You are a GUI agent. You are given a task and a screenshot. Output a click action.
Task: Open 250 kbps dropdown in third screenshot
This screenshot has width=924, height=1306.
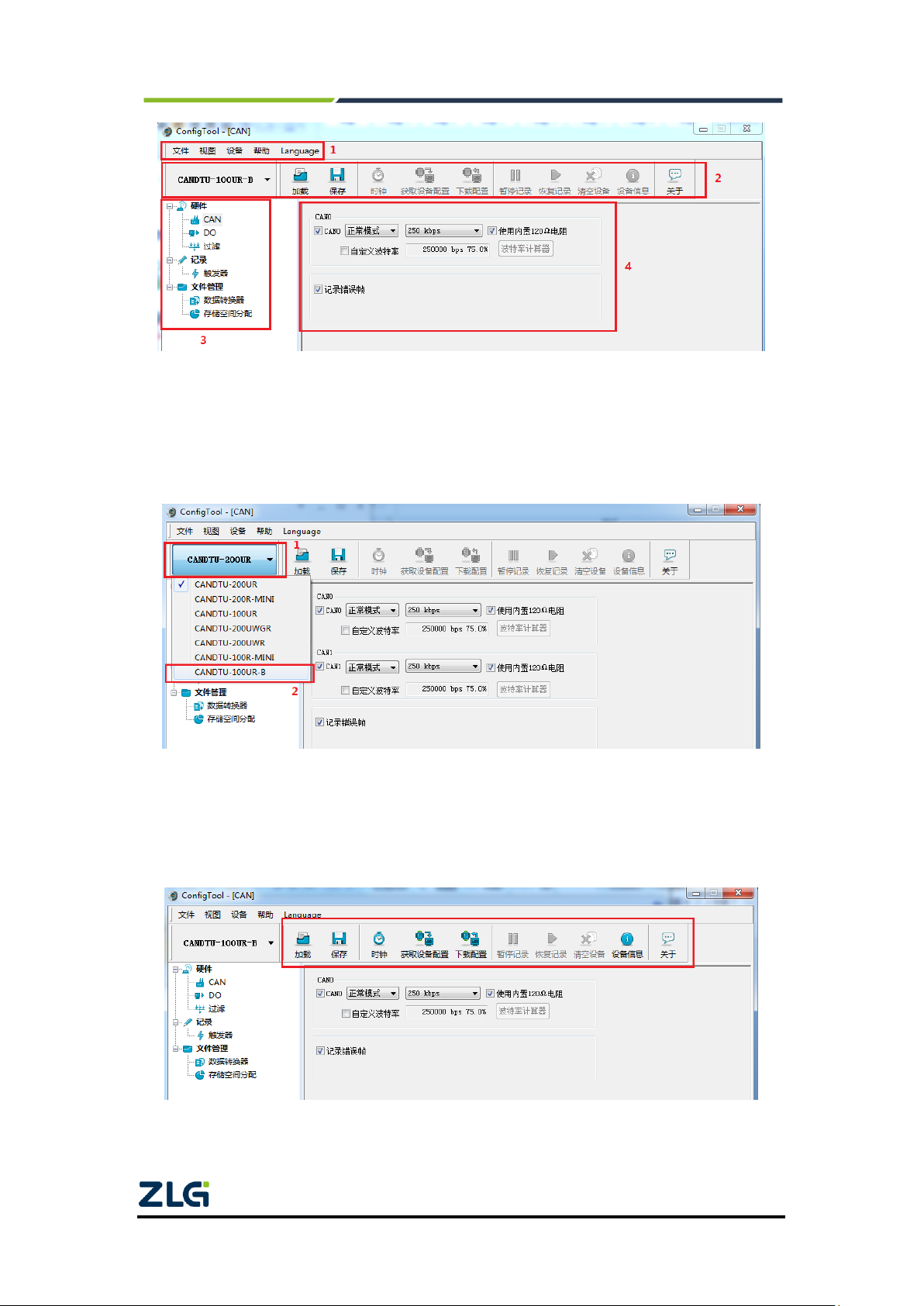tap(443, 994)
